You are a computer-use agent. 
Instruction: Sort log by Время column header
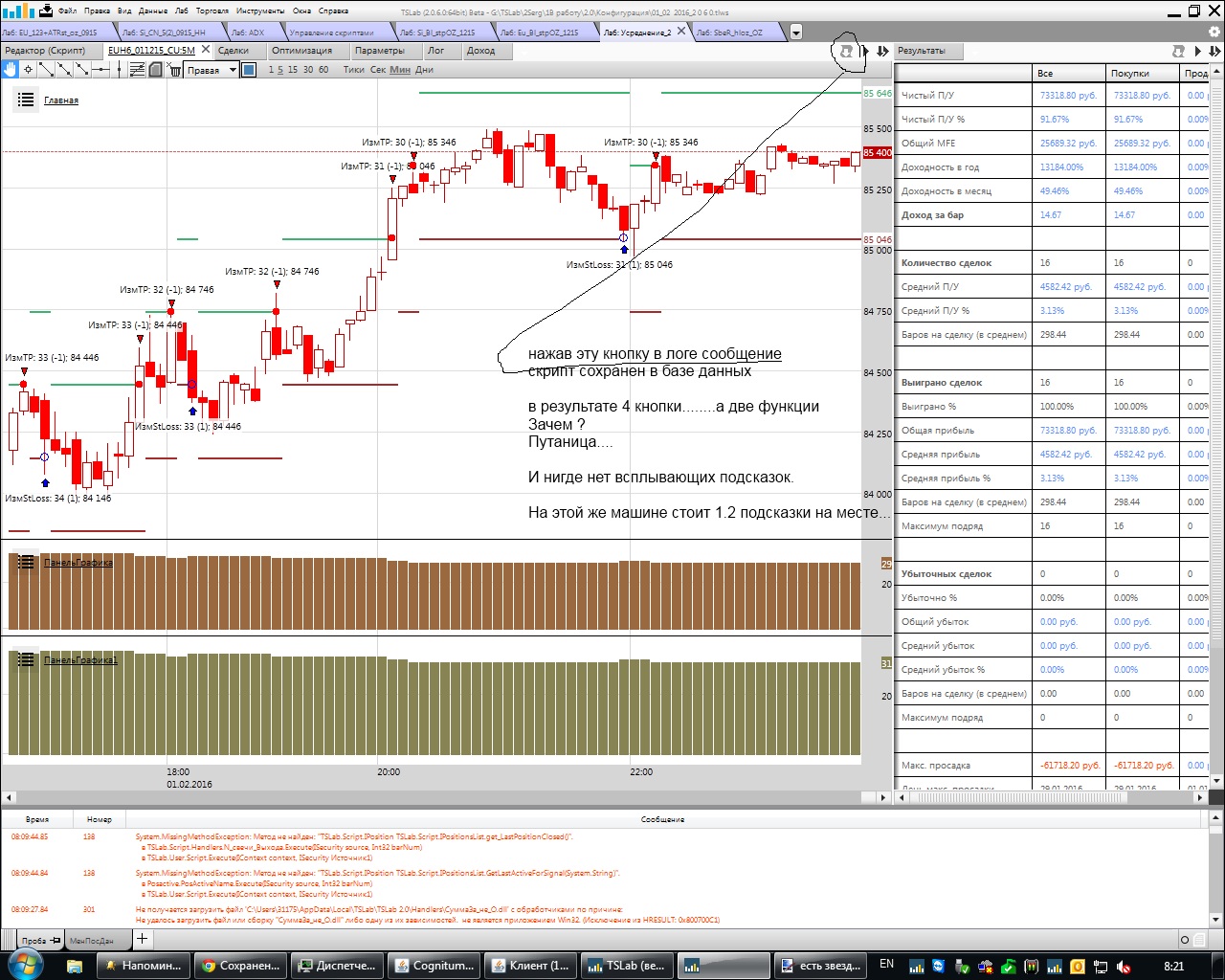[x=37, y=819]
